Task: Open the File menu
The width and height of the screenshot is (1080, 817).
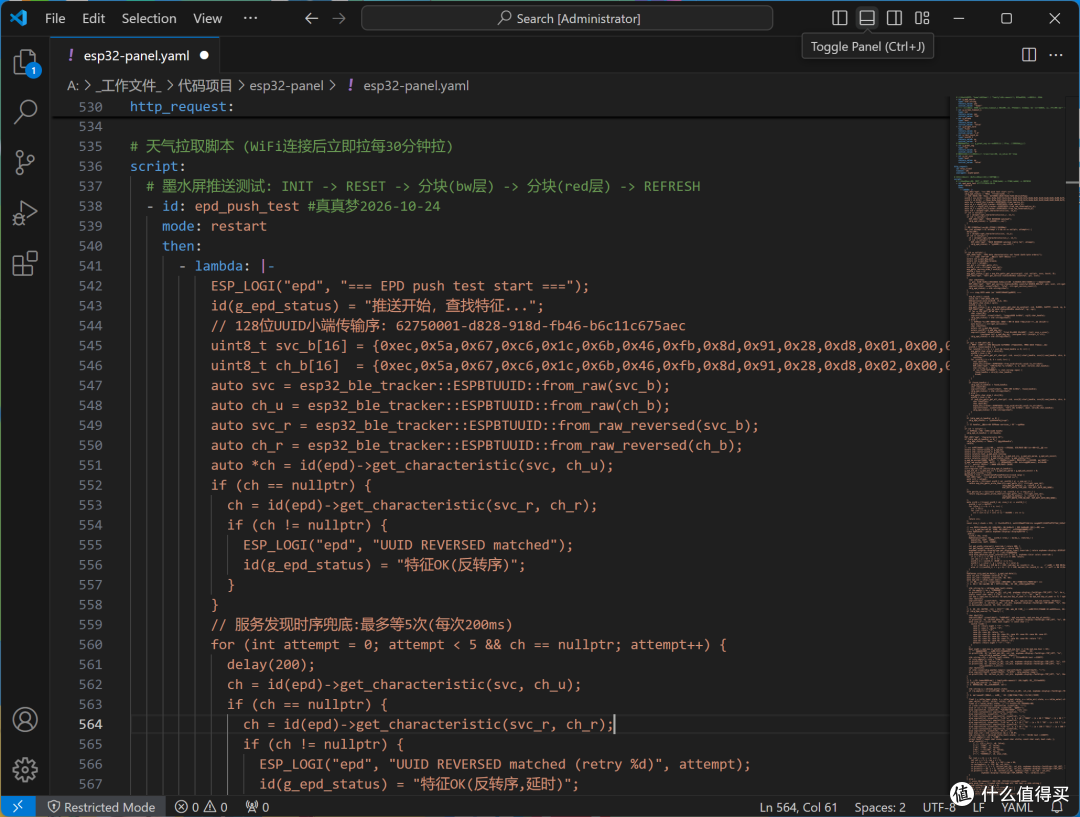Action: 55,19
